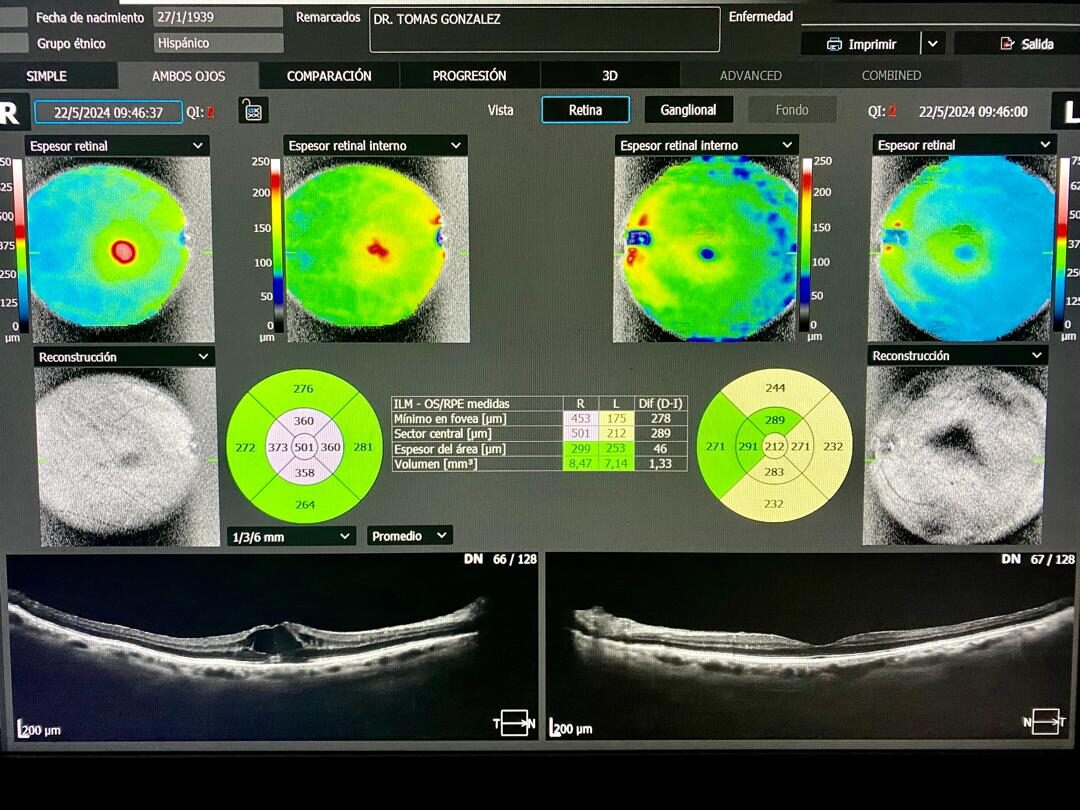Open the COMPARACIÓN tab

329,76
